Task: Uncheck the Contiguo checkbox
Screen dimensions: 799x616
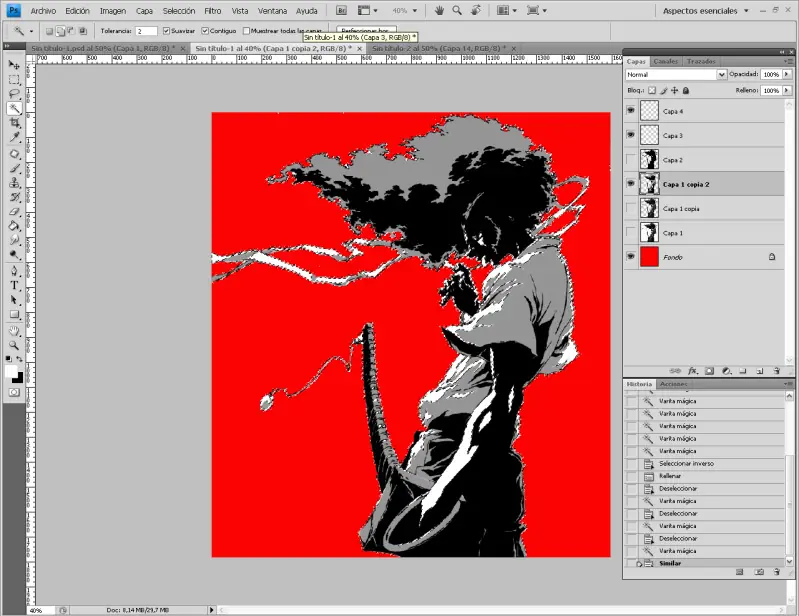Action: [205, 31]
